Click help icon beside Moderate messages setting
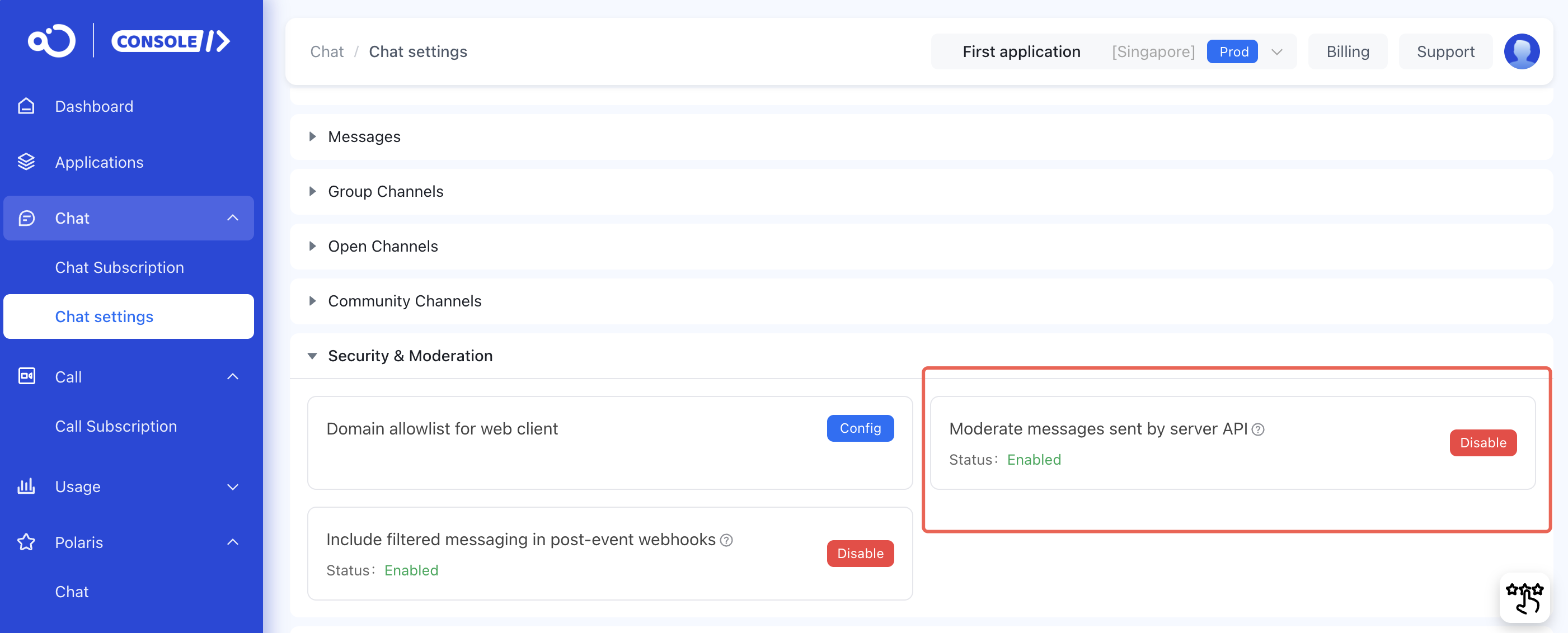Image resolution: width=1568 pixels, height=633 pixels. click(x=1258, y=430)
